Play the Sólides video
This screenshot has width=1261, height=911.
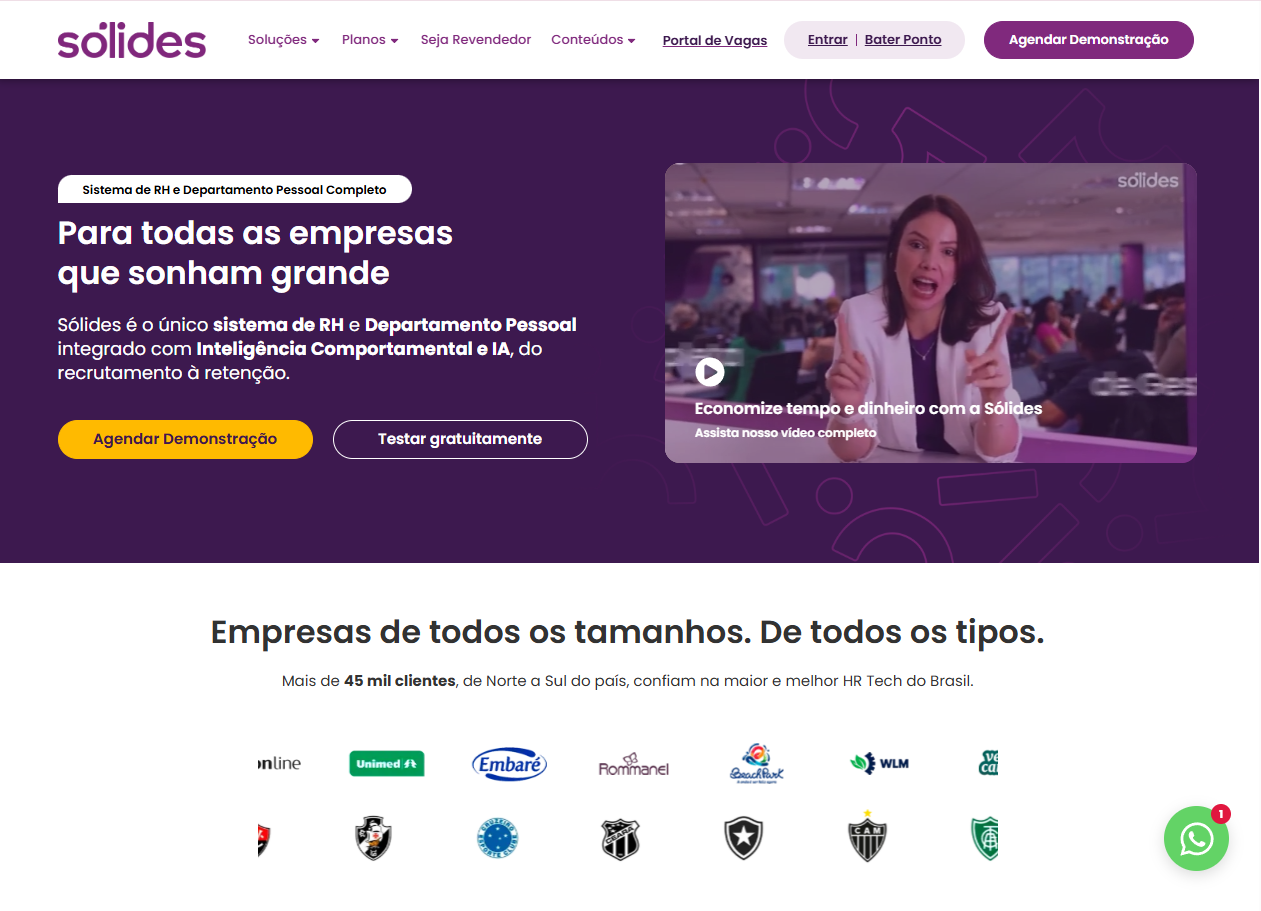(710, 372)
